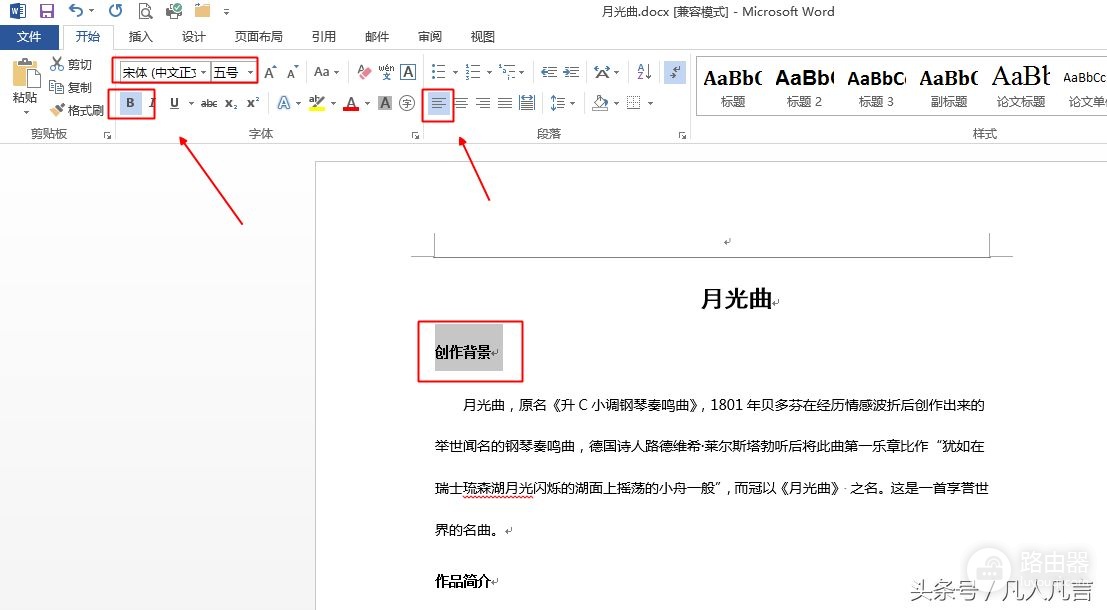The height and width of the screenshot is (610, 1107).
Task: Activate the 格式刷 format painter
Action: pos(76,110)
